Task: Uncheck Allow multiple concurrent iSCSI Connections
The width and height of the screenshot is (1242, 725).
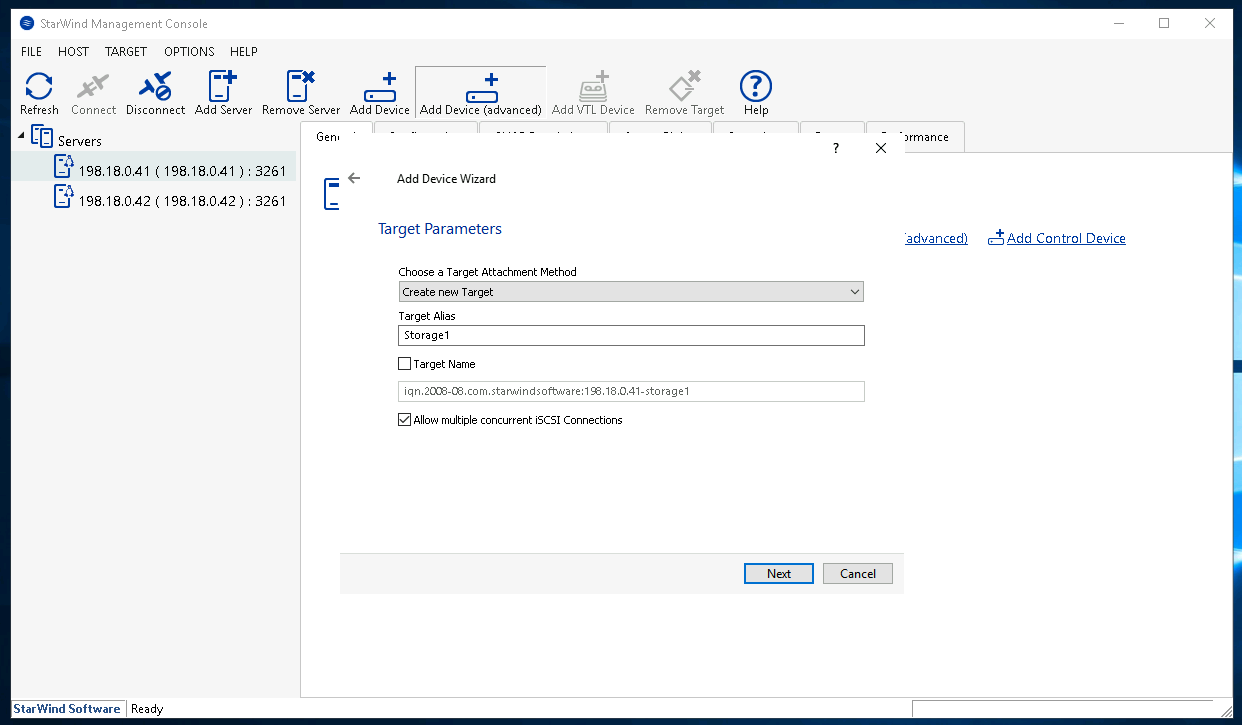Action: click(x=405, y=420)
